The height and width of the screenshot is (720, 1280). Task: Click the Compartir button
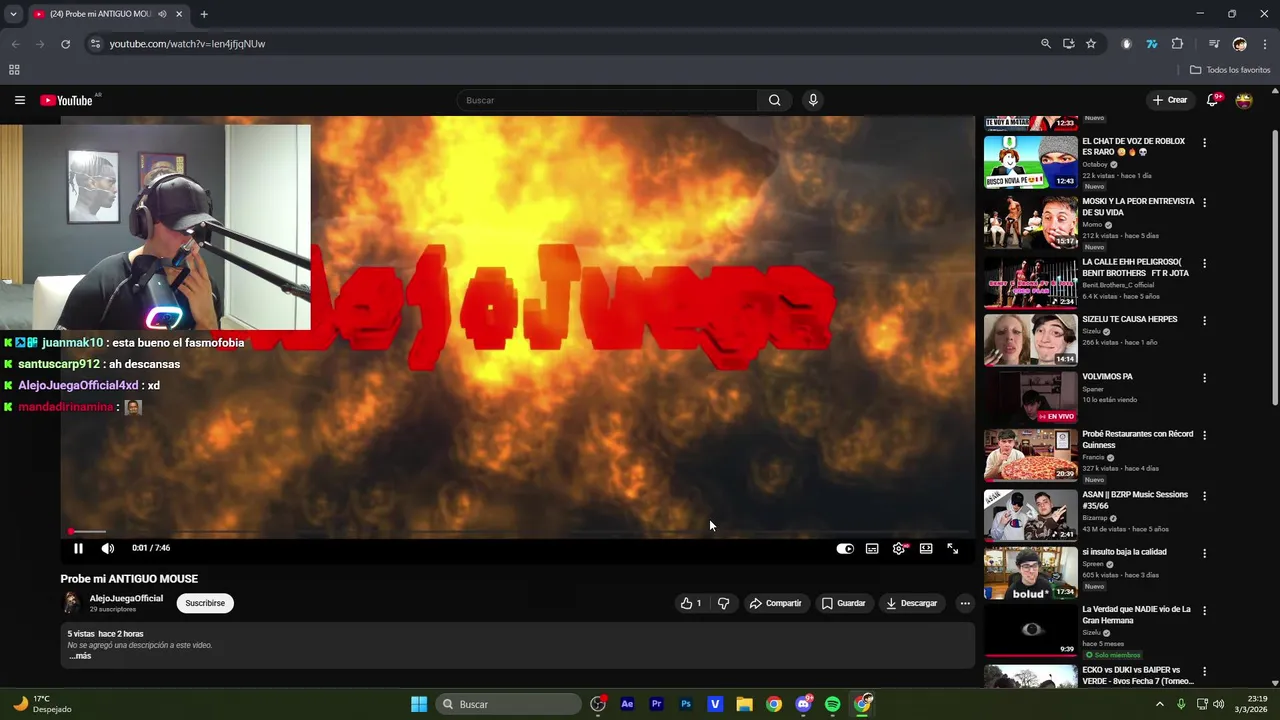(x=776, y=603)
